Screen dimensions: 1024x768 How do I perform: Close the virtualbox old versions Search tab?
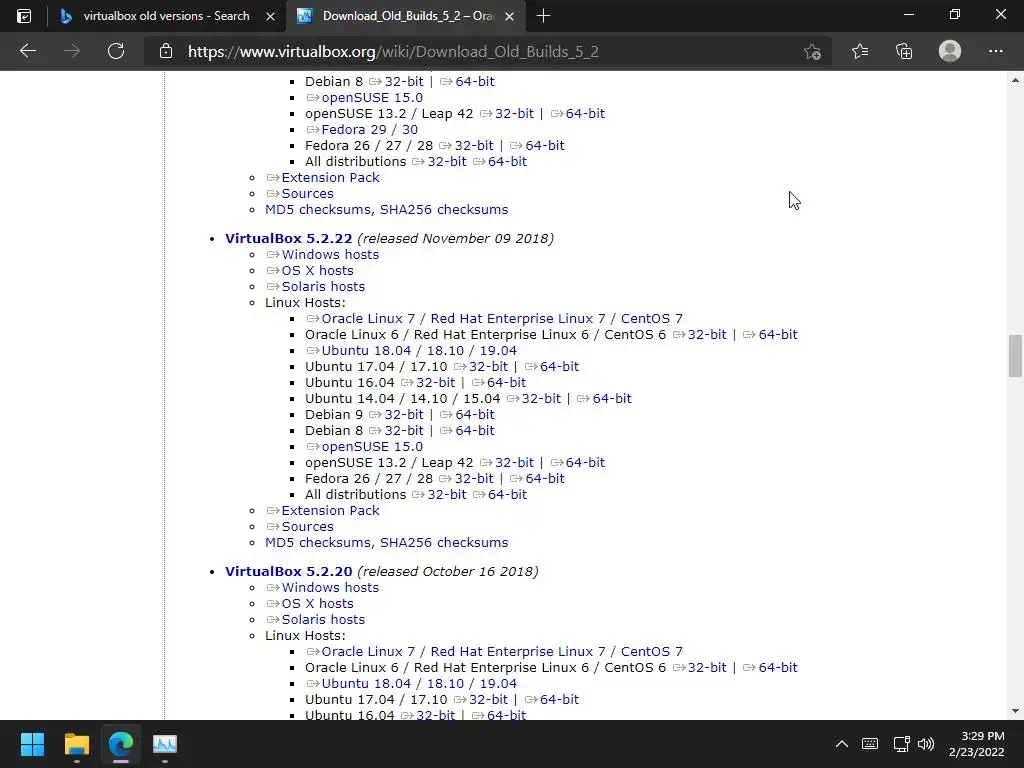coord(270,16)
